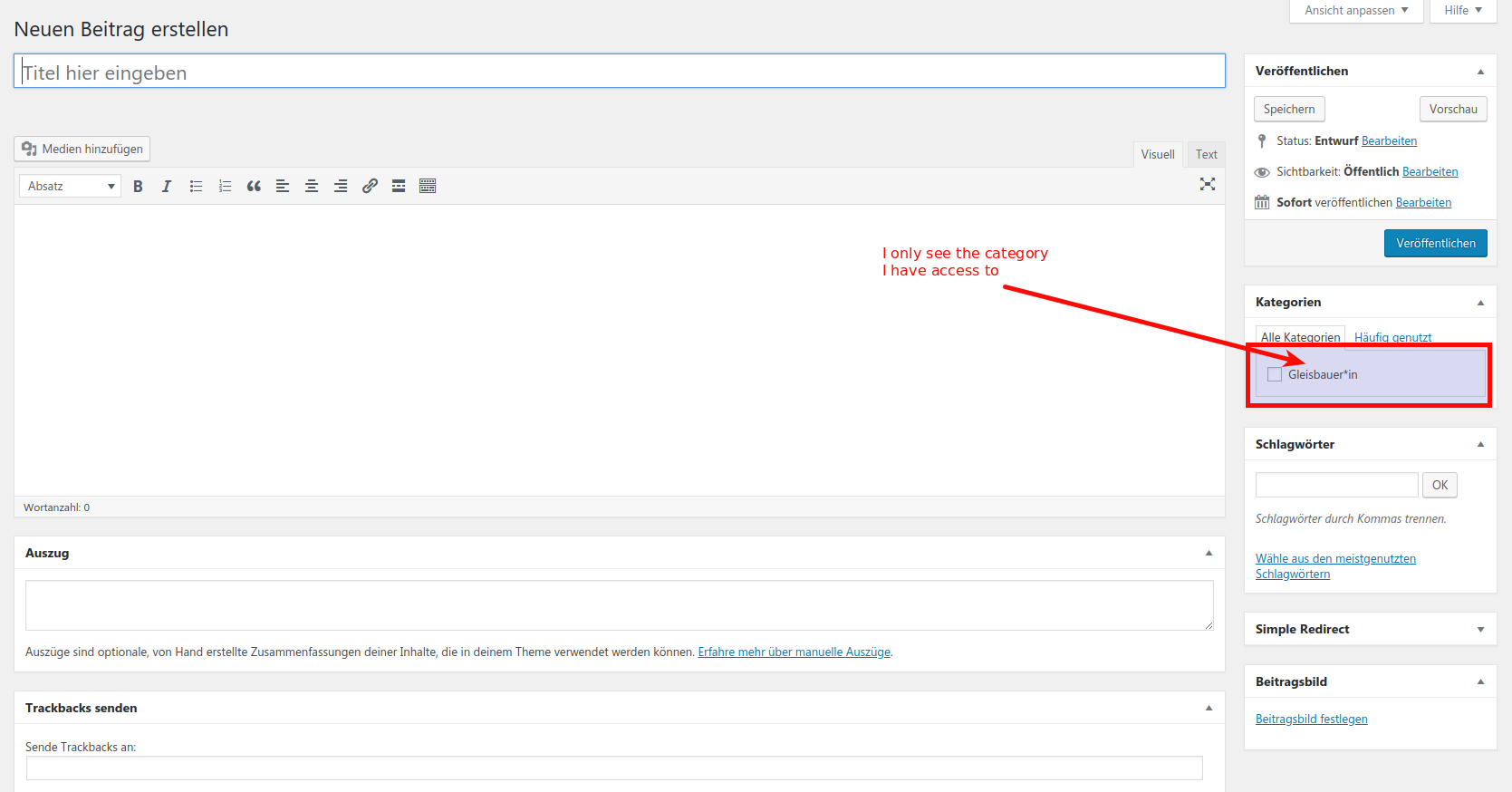
Task: Switch to the Text editor tab
Action: tap(1206, 155)
